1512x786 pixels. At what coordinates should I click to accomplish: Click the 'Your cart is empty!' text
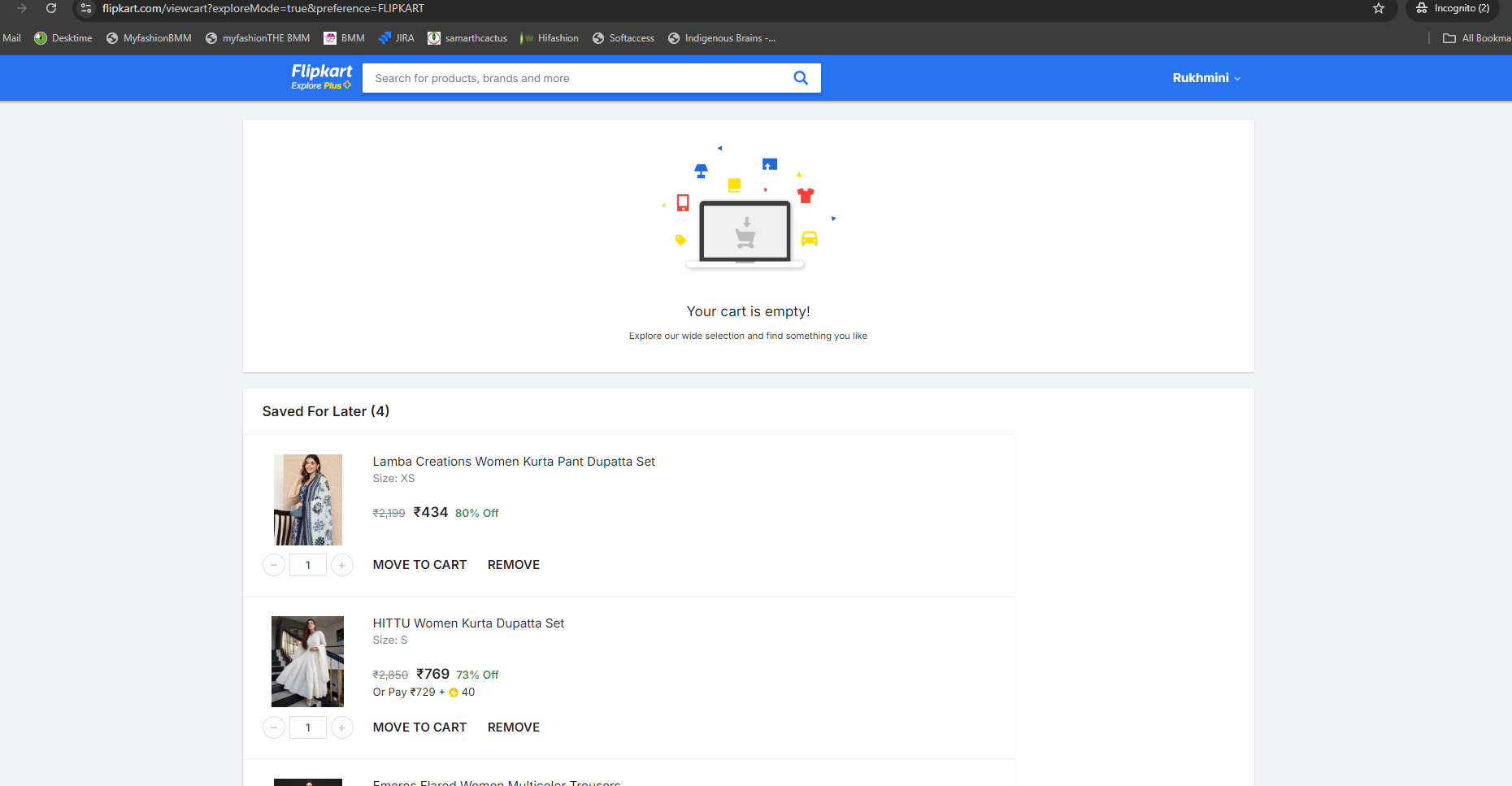(x=749, y=311)
